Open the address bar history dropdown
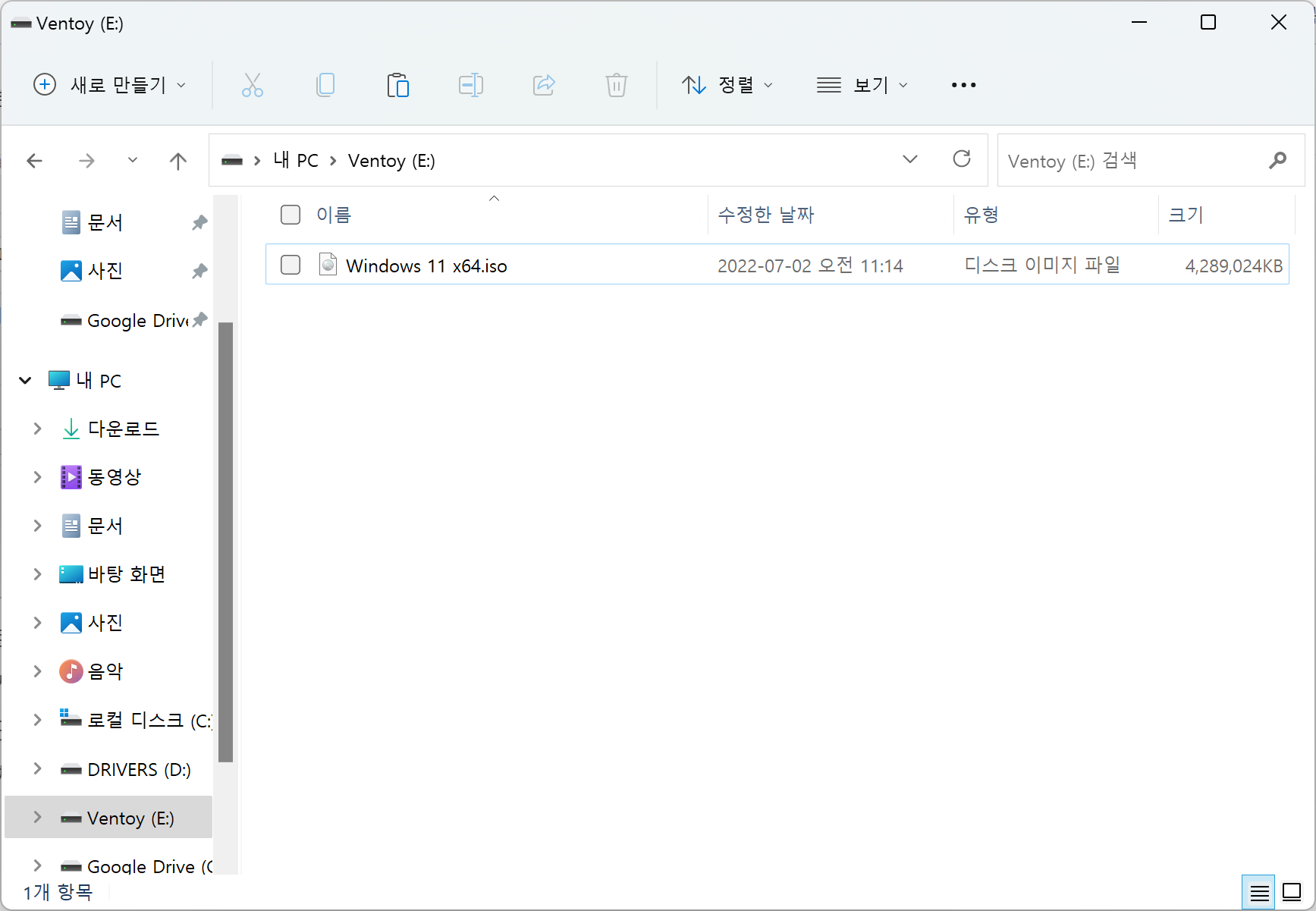Viewport: 1316px width, 911px height. coord(910,159)
